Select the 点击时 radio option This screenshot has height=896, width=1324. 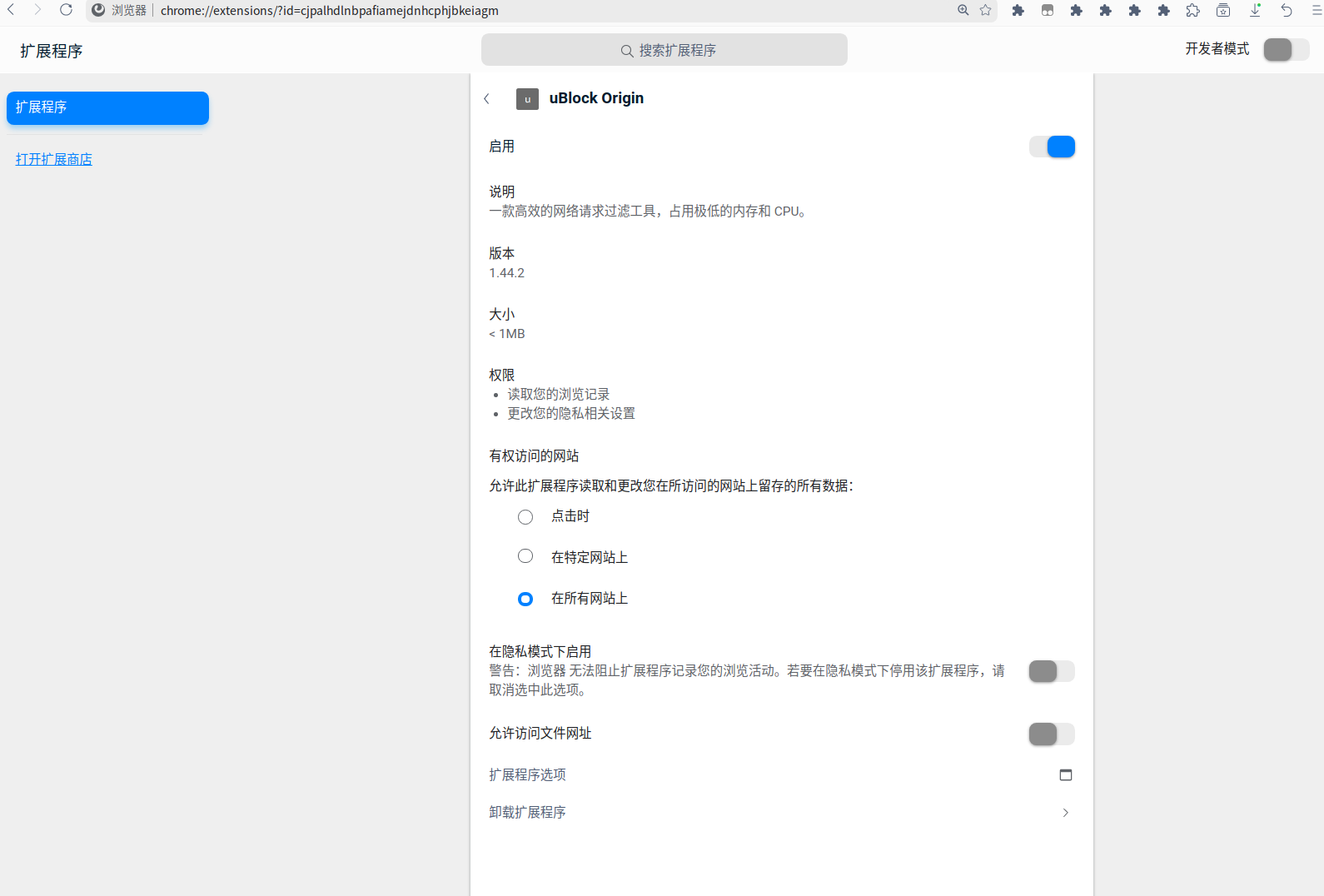pos(525,517)
